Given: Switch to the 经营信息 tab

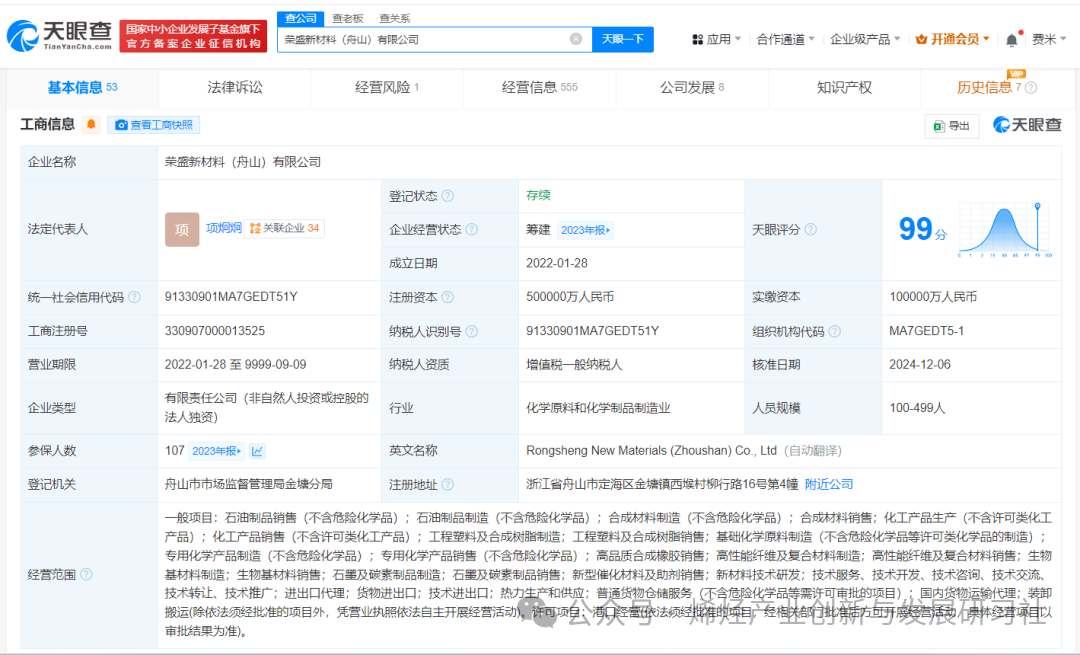Looking at the screenshot, I should tap(539, 87).
